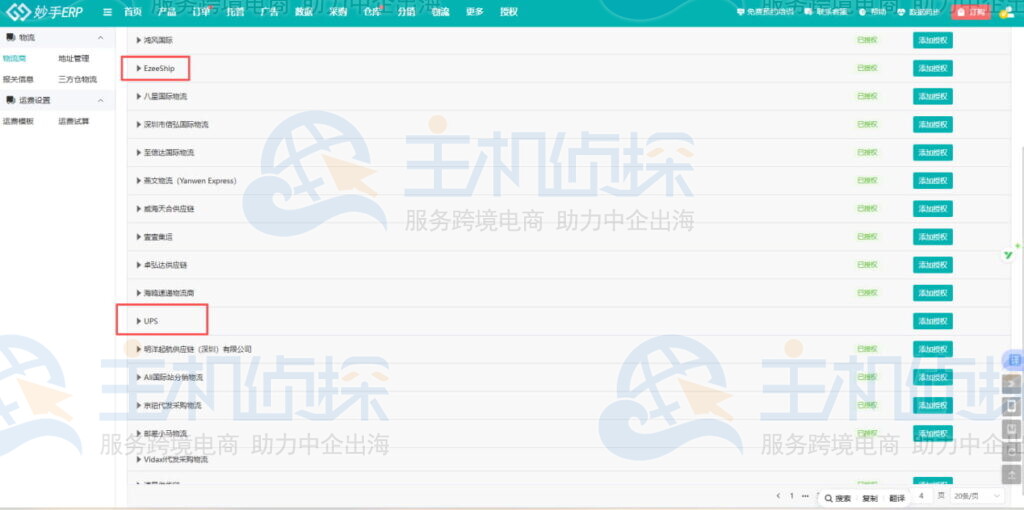Open the 订单 nav menu

point(201,12)
